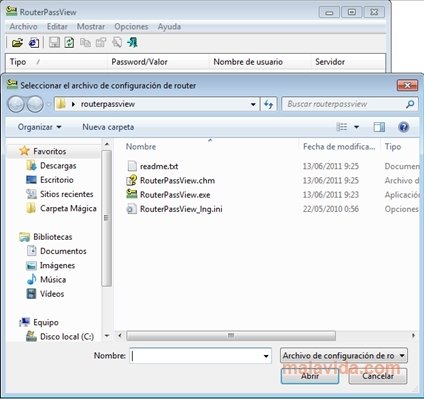Screen dimensions: 424x399
Task: Click the Favoritos star icon
Action: (24, 151)
